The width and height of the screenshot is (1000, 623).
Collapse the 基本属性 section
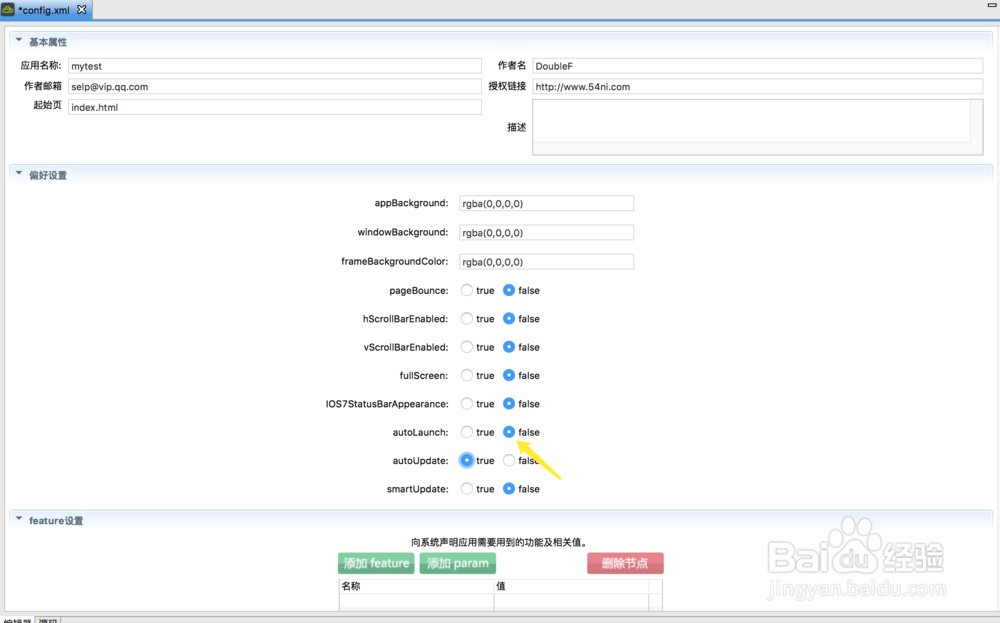tap(18, 41)
